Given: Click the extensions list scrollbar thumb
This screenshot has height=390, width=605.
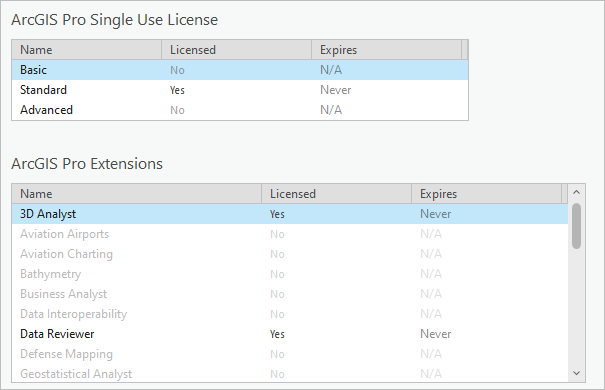Looking at the screenshot, I should (x=576, y=226).
